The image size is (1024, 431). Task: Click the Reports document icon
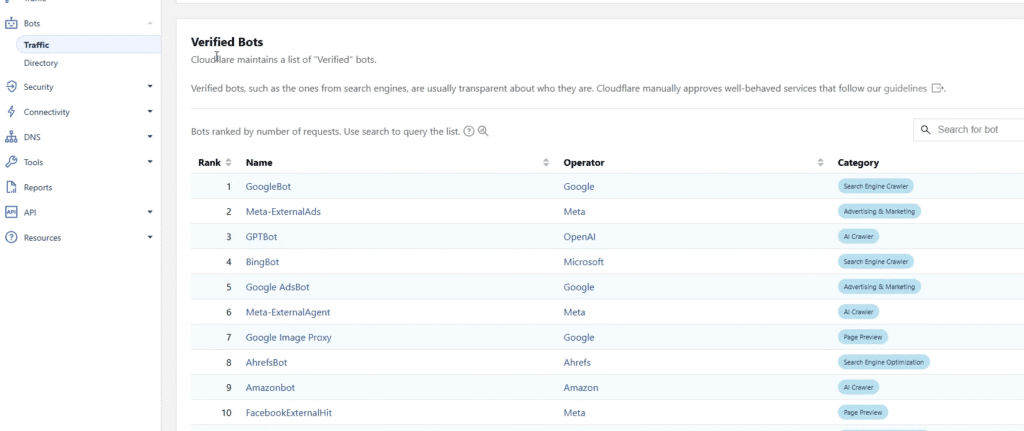pos(11,187)
